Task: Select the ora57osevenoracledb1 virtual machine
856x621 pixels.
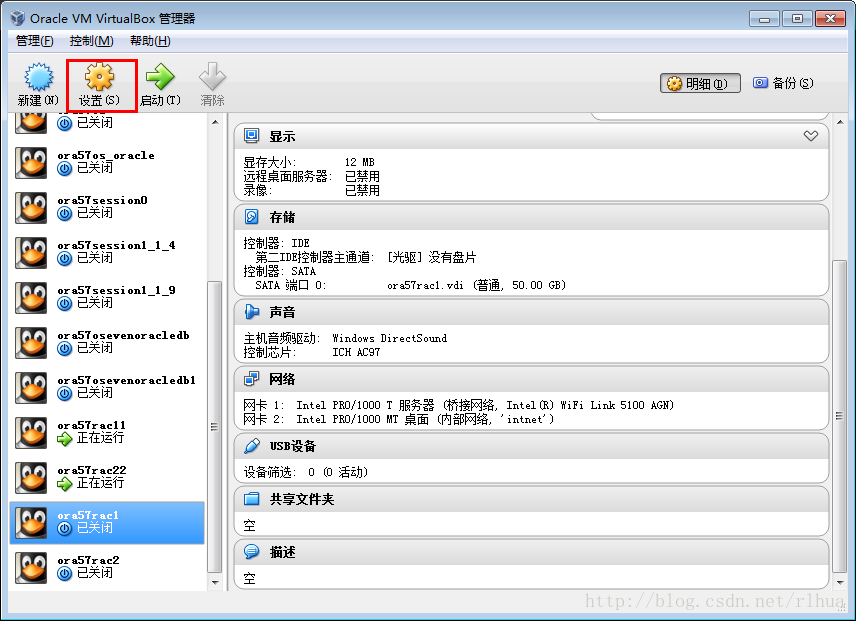Action: 108,387
